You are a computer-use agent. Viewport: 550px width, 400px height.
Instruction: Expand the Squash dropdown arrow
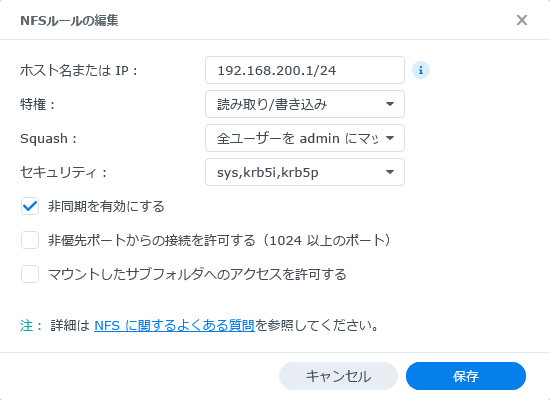[390, 138]
